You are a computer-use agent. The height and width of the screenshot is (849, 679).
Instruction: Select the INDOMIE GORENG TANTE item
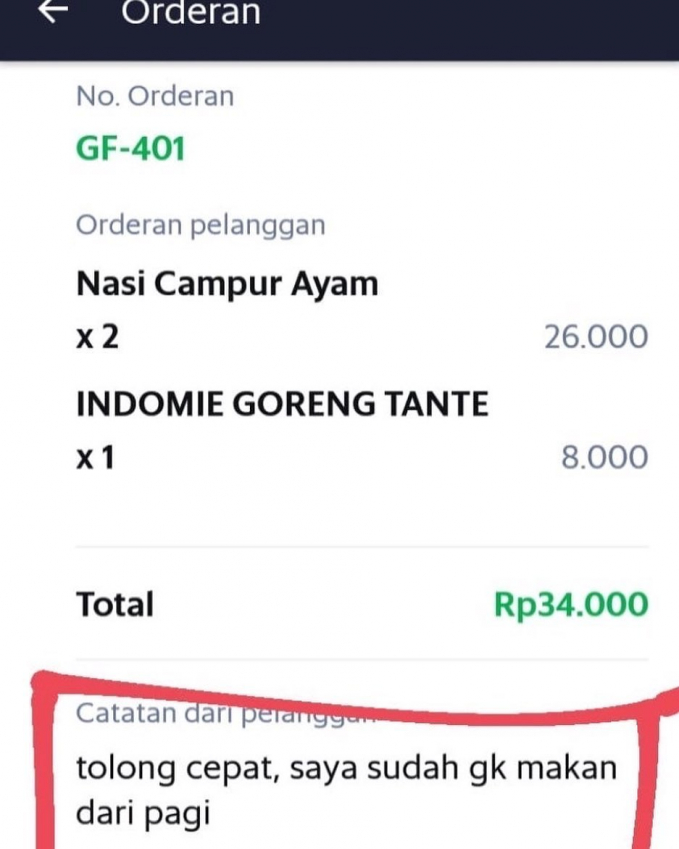tap(282, 404)
